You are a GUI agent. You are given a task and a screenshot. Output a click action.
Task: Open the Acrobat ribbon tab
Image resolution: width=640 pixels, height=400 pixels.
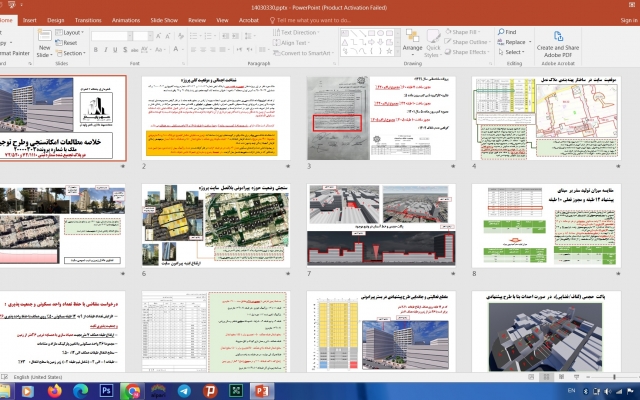249,20
